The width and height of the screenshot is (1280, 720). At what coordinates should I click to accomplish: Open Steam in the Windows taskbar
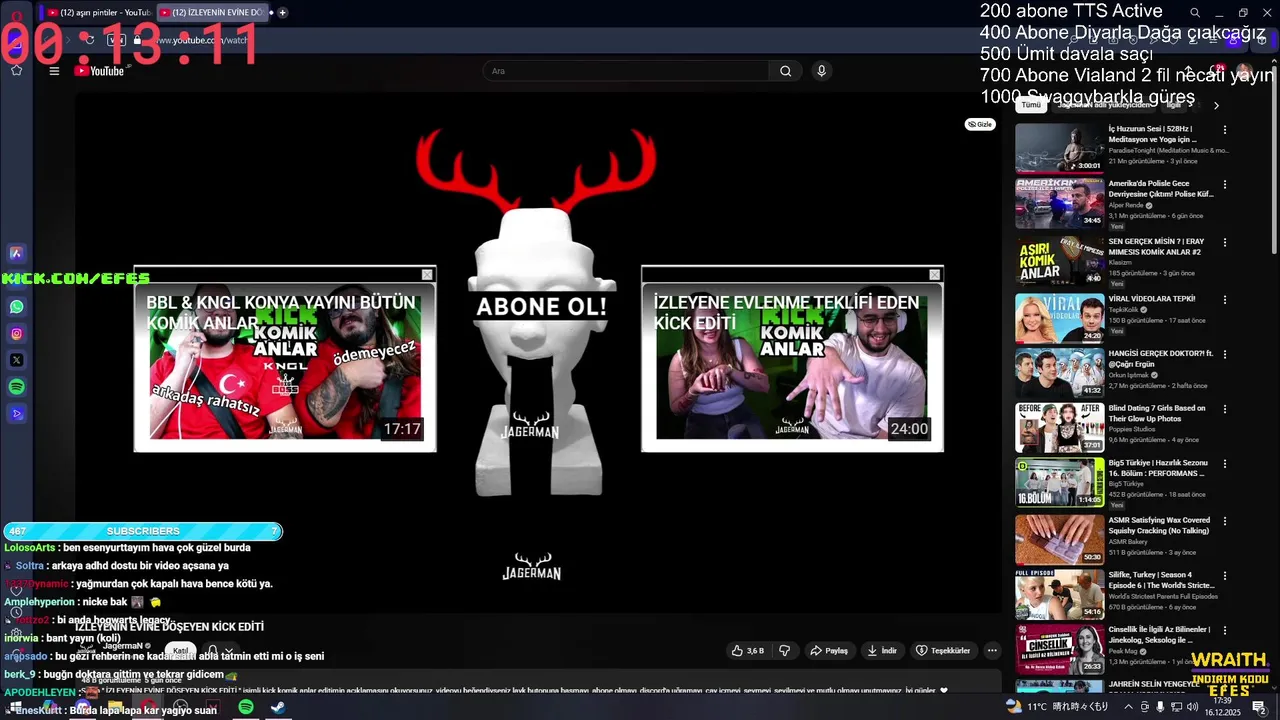pyautogui.click(x=278, y=707)
